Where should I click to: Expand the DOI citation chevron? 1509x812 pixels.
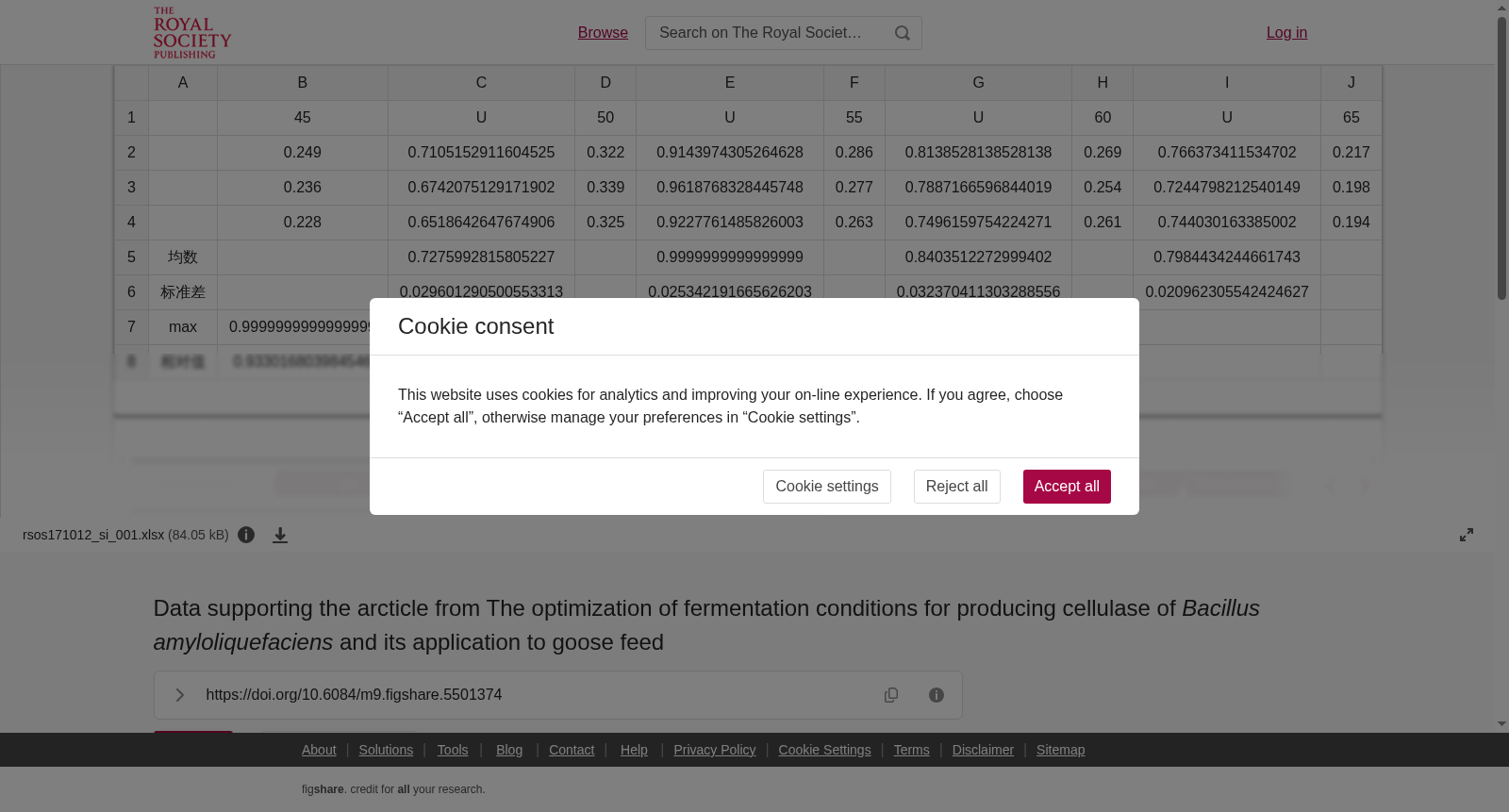click(x=179, y=695)
